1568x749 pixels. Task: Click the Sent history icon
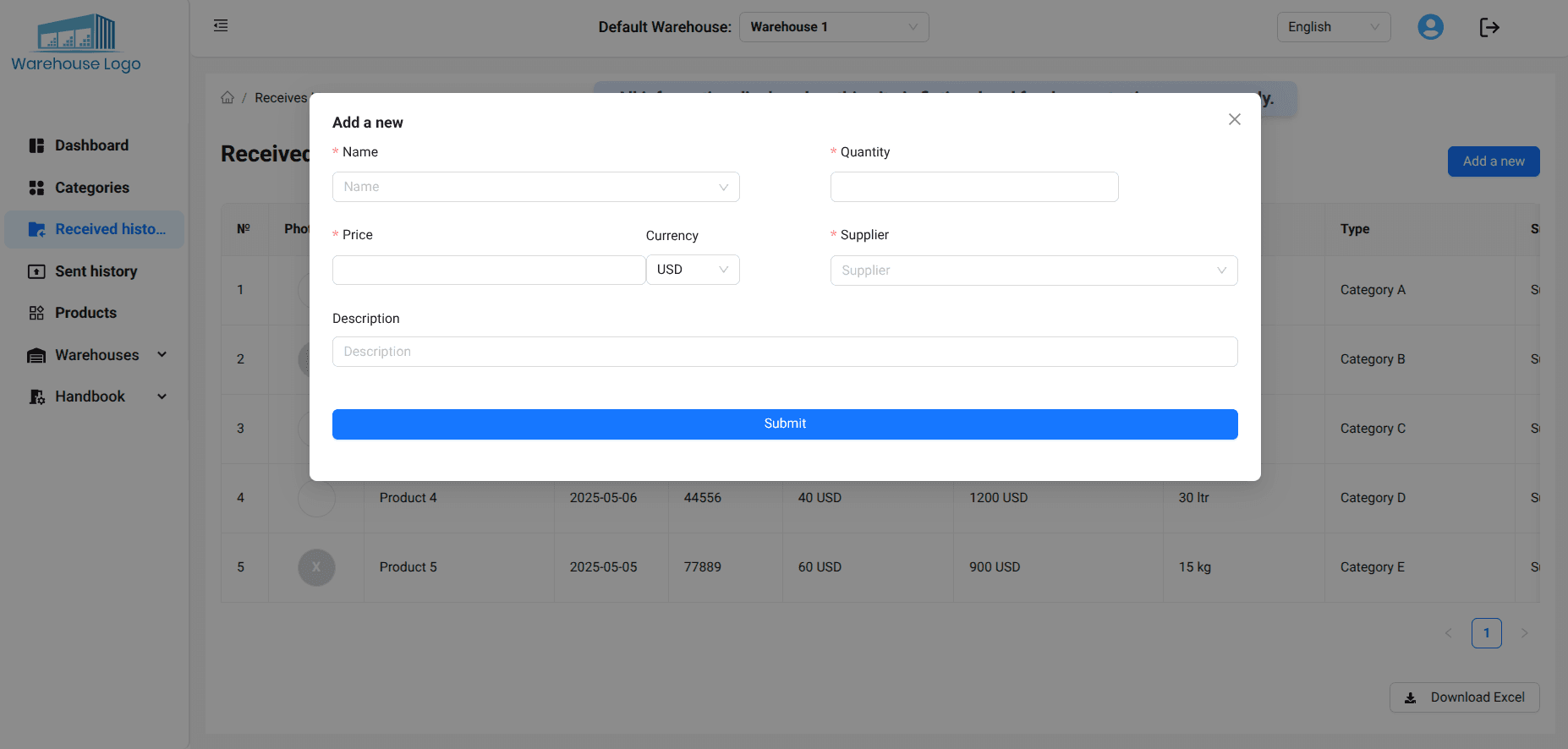point(36,271)
